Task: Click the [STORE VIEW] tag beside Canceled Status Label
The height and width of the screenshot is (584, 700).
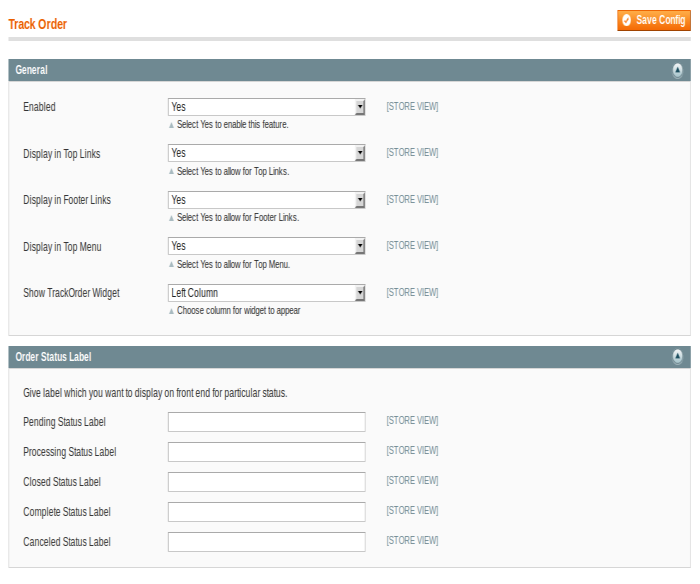Action: [x=412, y=540]
